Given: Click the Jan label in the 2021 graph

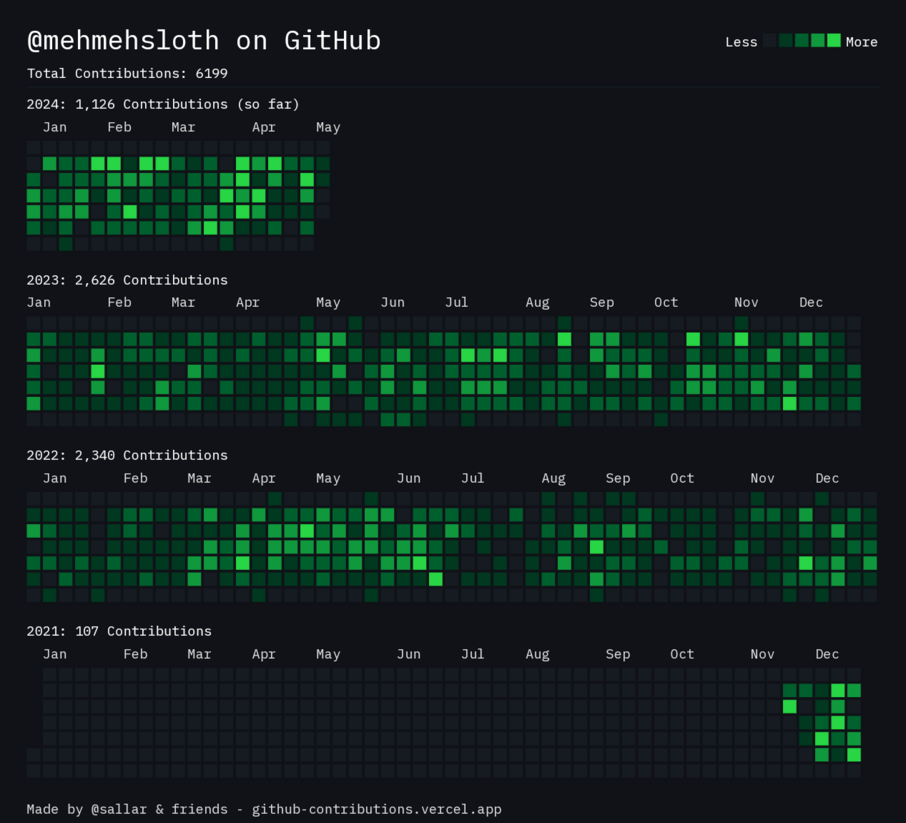Looking at the screenshot, I should tap(55, 654).
